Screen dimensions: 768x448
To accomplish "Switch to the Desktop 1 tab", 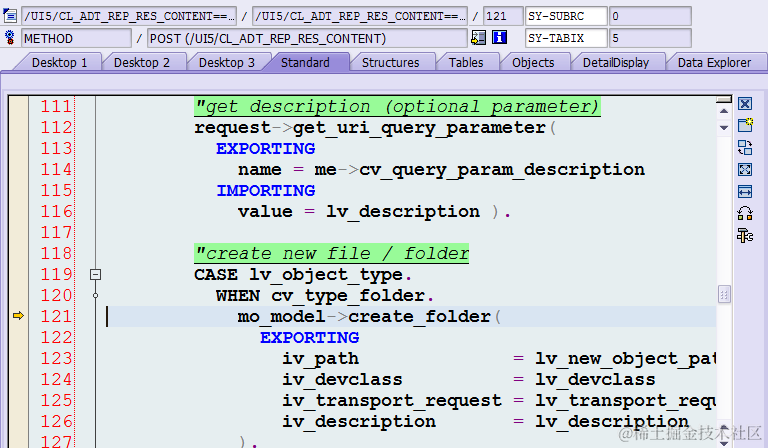I will coord(59,63).
